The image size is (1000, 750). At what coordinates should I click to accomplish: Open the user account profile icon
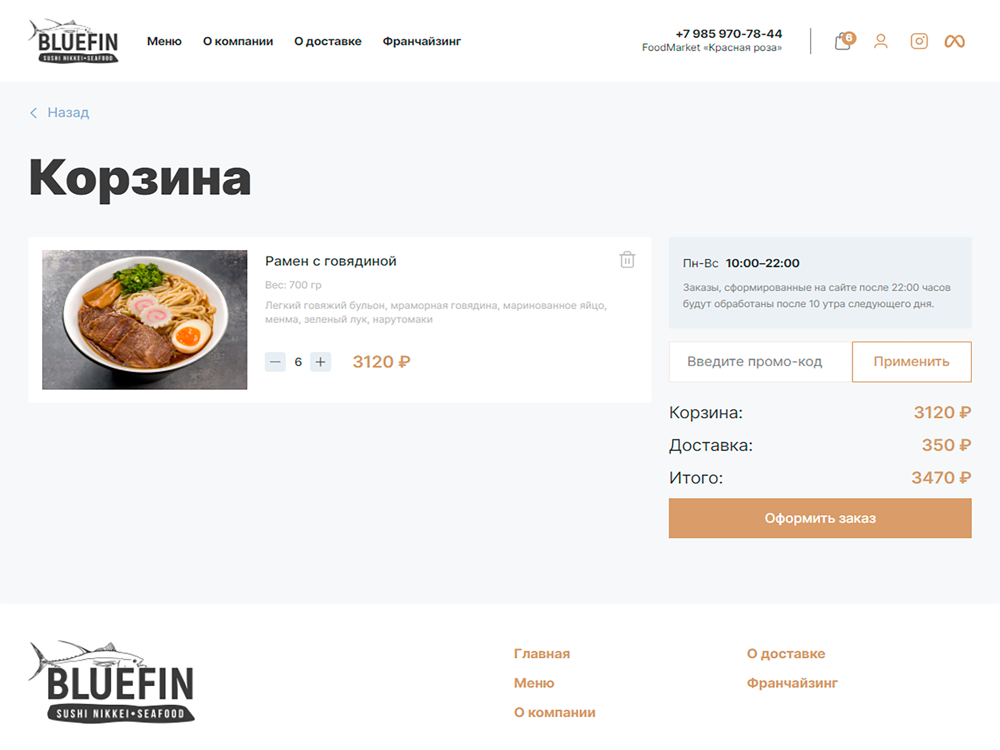pyautogui.click(x=881, y=41)
